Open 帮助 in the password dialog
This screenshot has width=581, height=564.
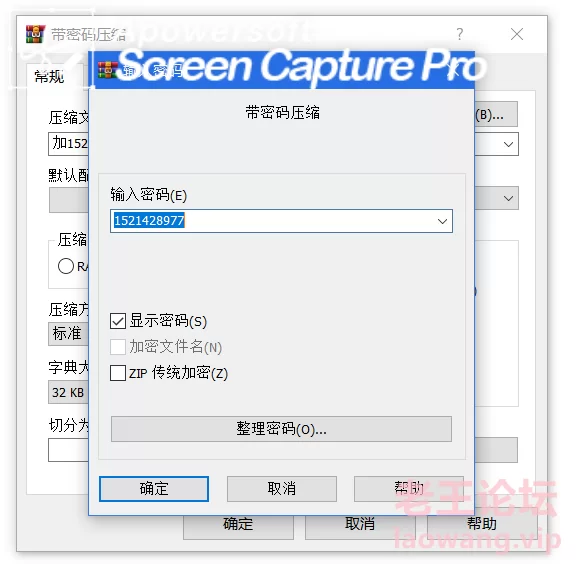[409, 489]
